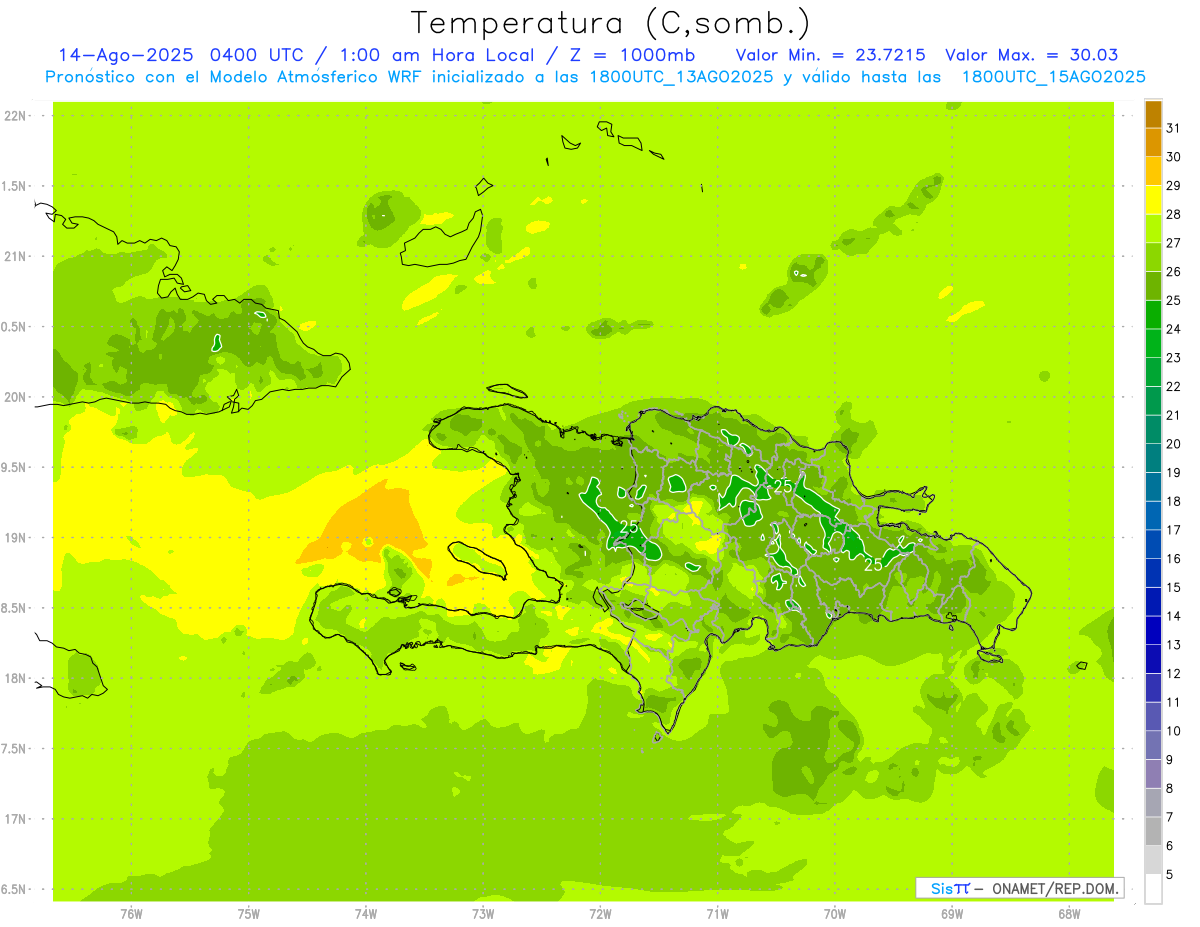The image size is (1200, 927).
Task: Click the blue 'Sis' logo in the credit box
Action: point(941,888)
